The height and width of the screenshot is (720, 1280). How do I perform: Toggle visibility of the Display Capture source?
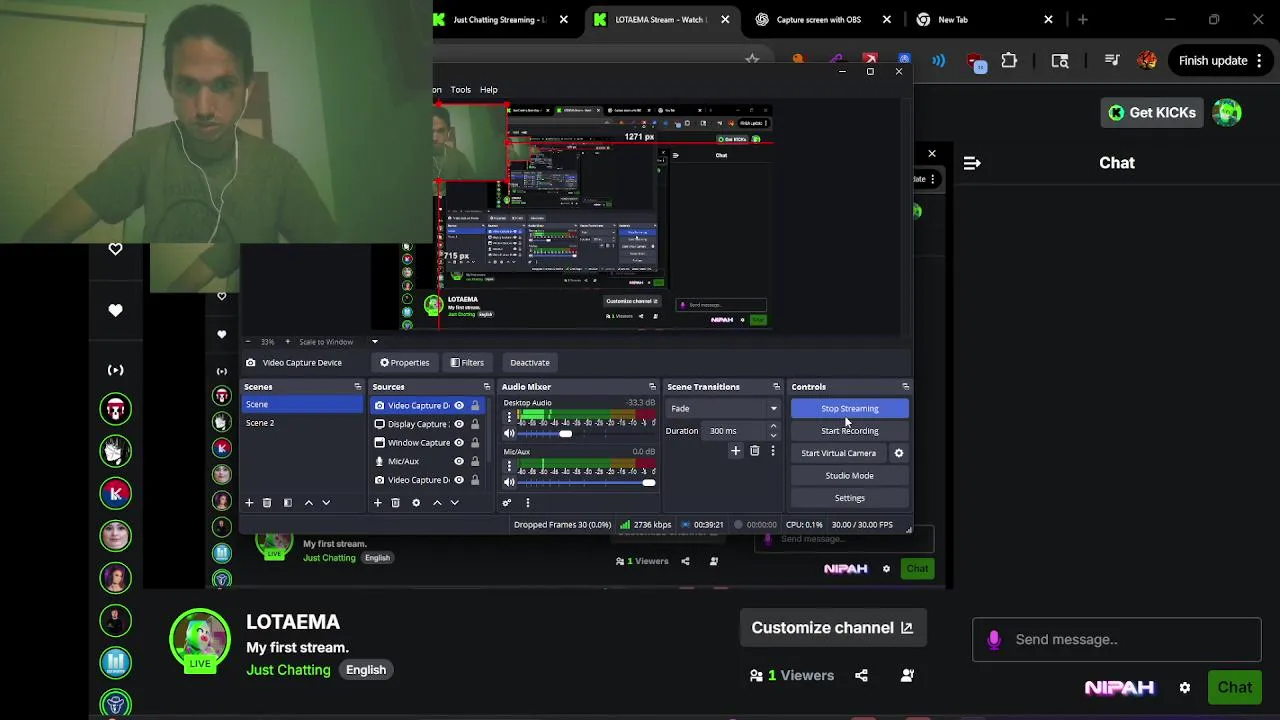[459, 424]
